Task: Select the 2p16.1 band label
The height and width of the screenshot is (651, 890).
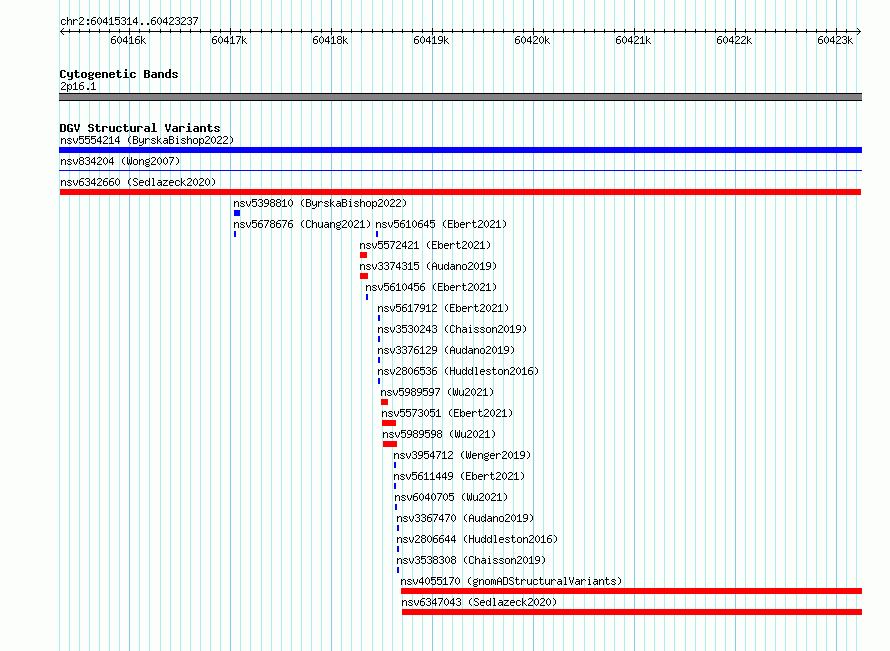Action: click(x=78, y=86)
